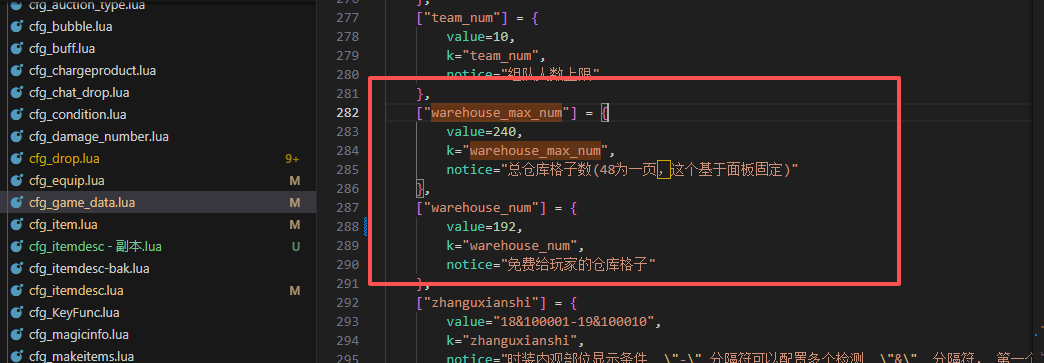
Task: Click the Lua icon next to cfg_KeyFunc.lua
Action: tap(17, 312)
